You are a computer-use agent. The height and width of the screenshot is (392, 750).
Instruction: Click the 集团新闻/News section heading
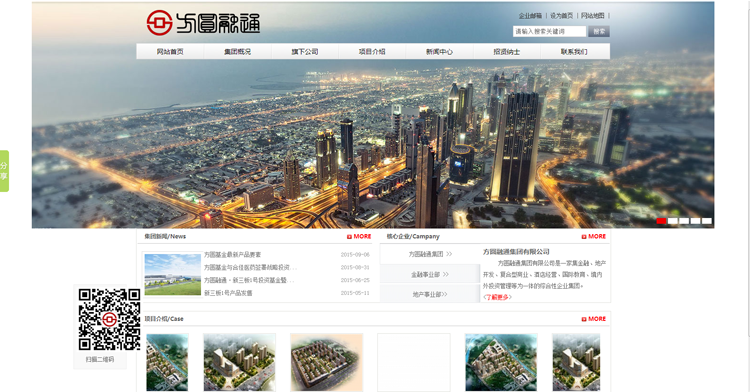165,237
